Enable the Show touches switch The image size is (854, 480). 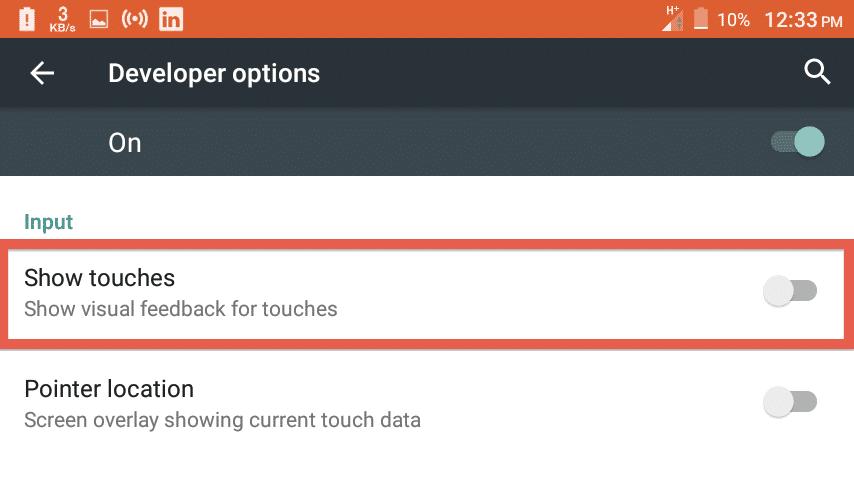790,291
